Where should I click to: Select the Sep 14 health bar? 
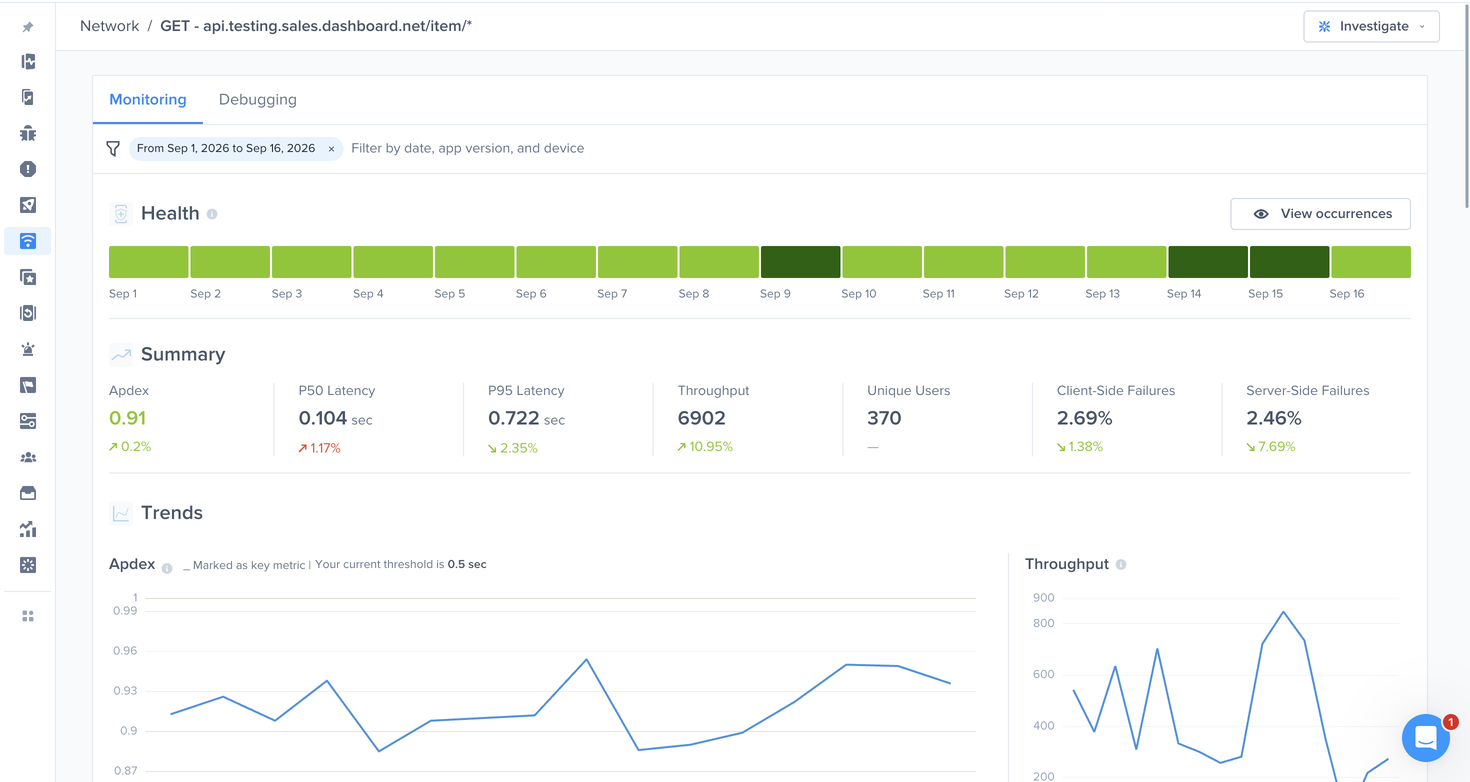point(1208,262)
